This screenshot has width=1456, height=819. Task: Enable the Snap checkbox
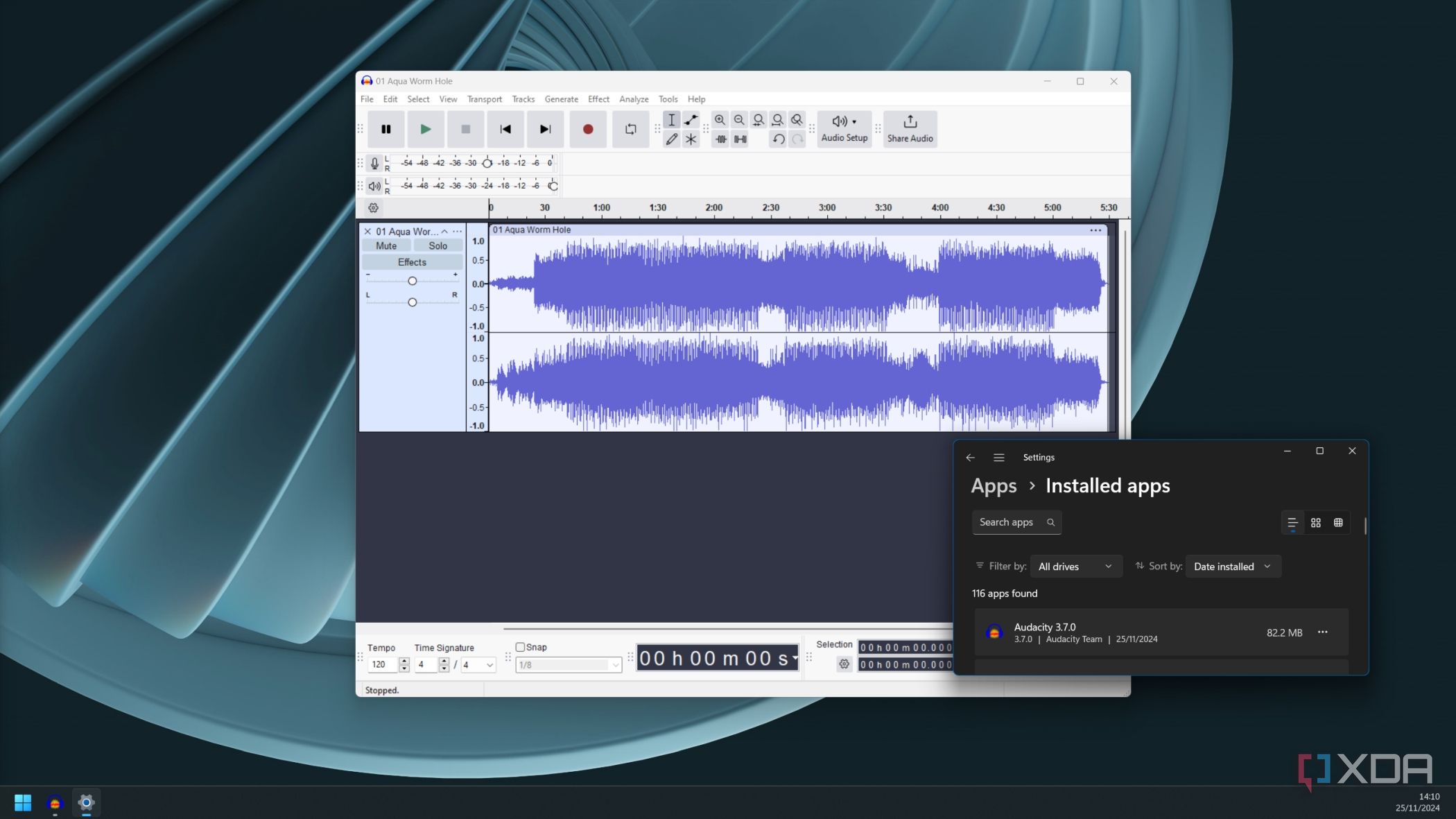pyautogui.click(x=520, y=647)
